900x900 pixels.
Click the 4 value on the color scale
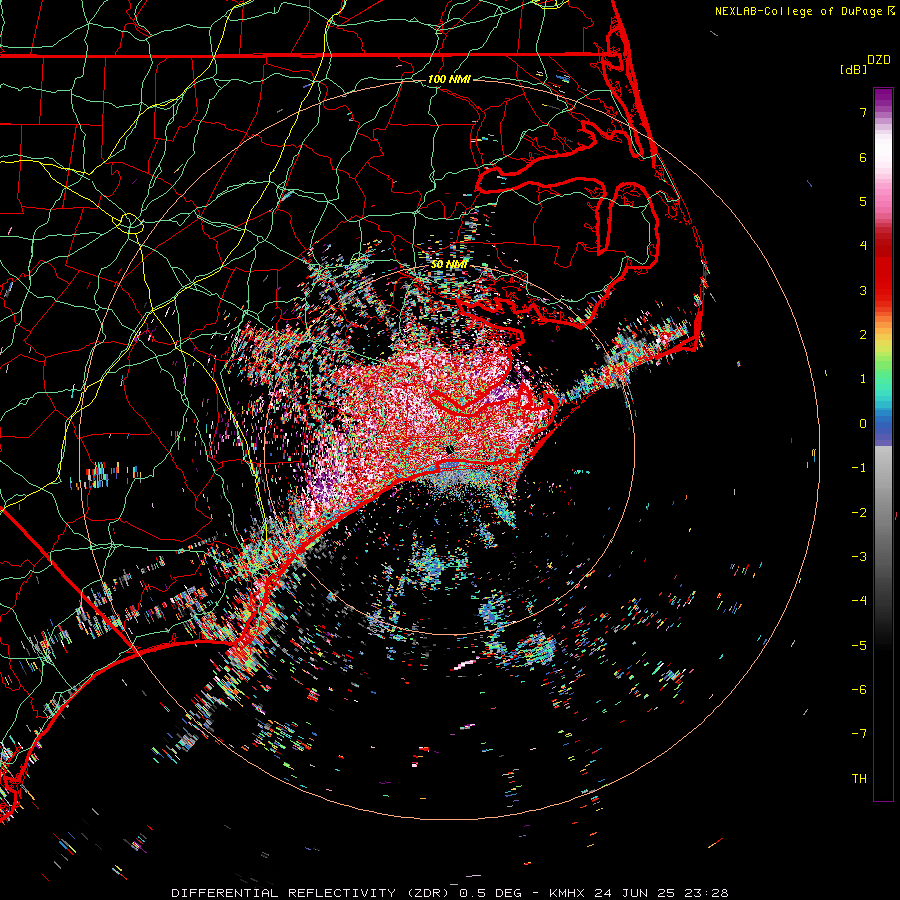point(863,246)
